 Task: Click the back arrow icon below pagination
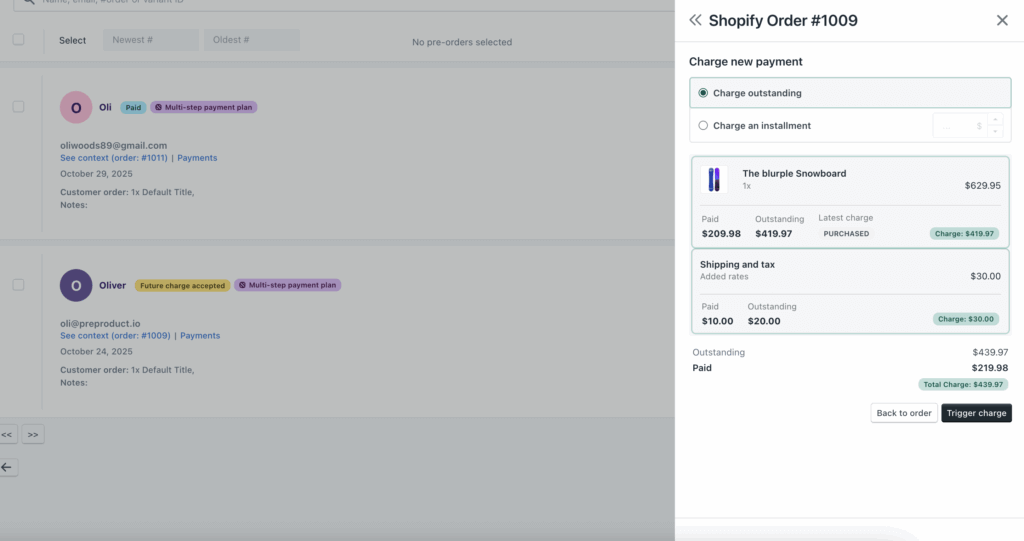click(7, 467)
